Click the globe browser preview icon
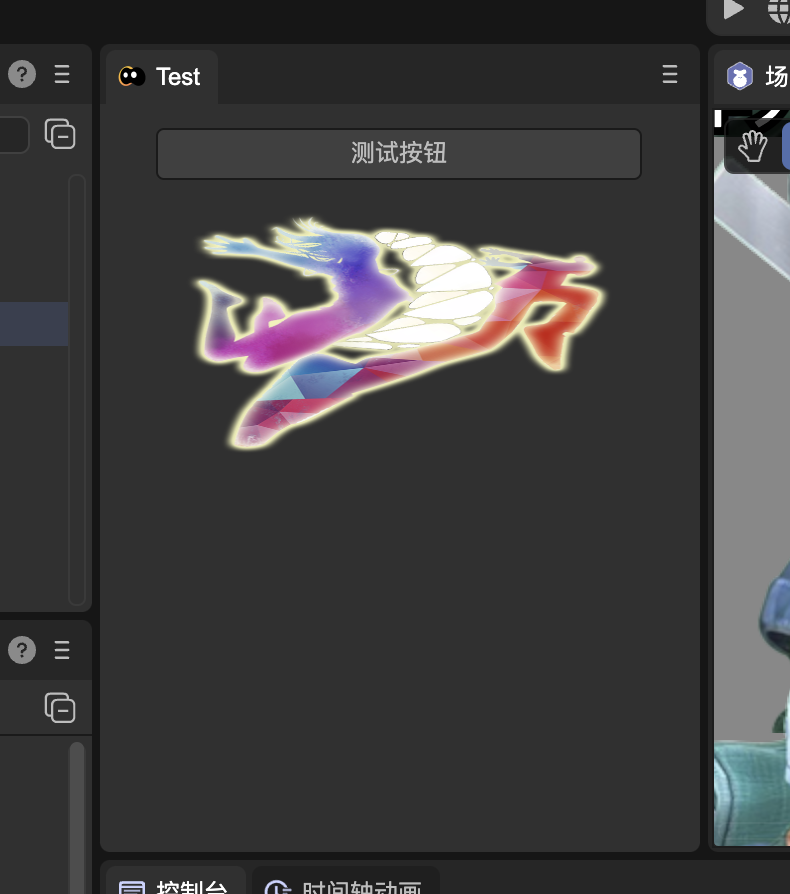This screenshot has width=790, height=894. (x=779, y=10)
